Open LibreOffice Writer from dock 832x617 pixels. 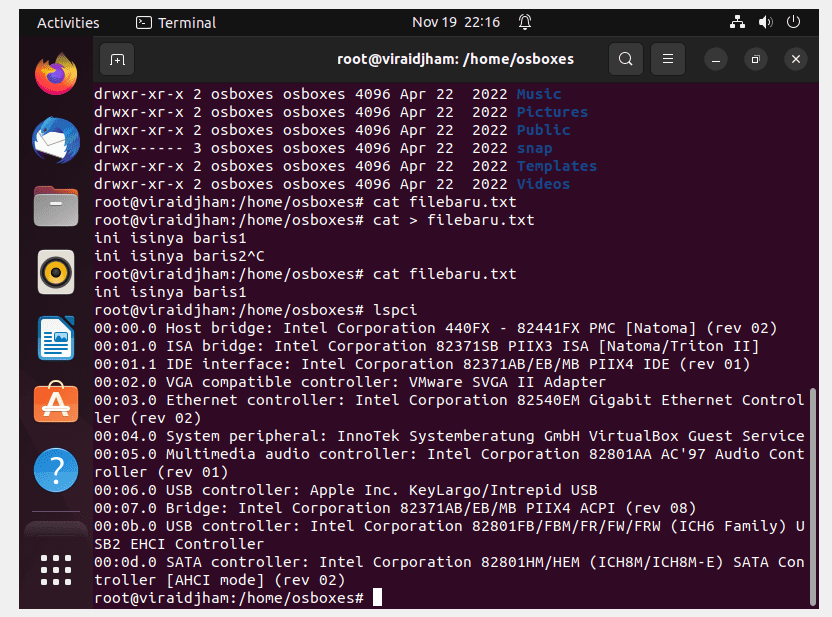(56, 338)
